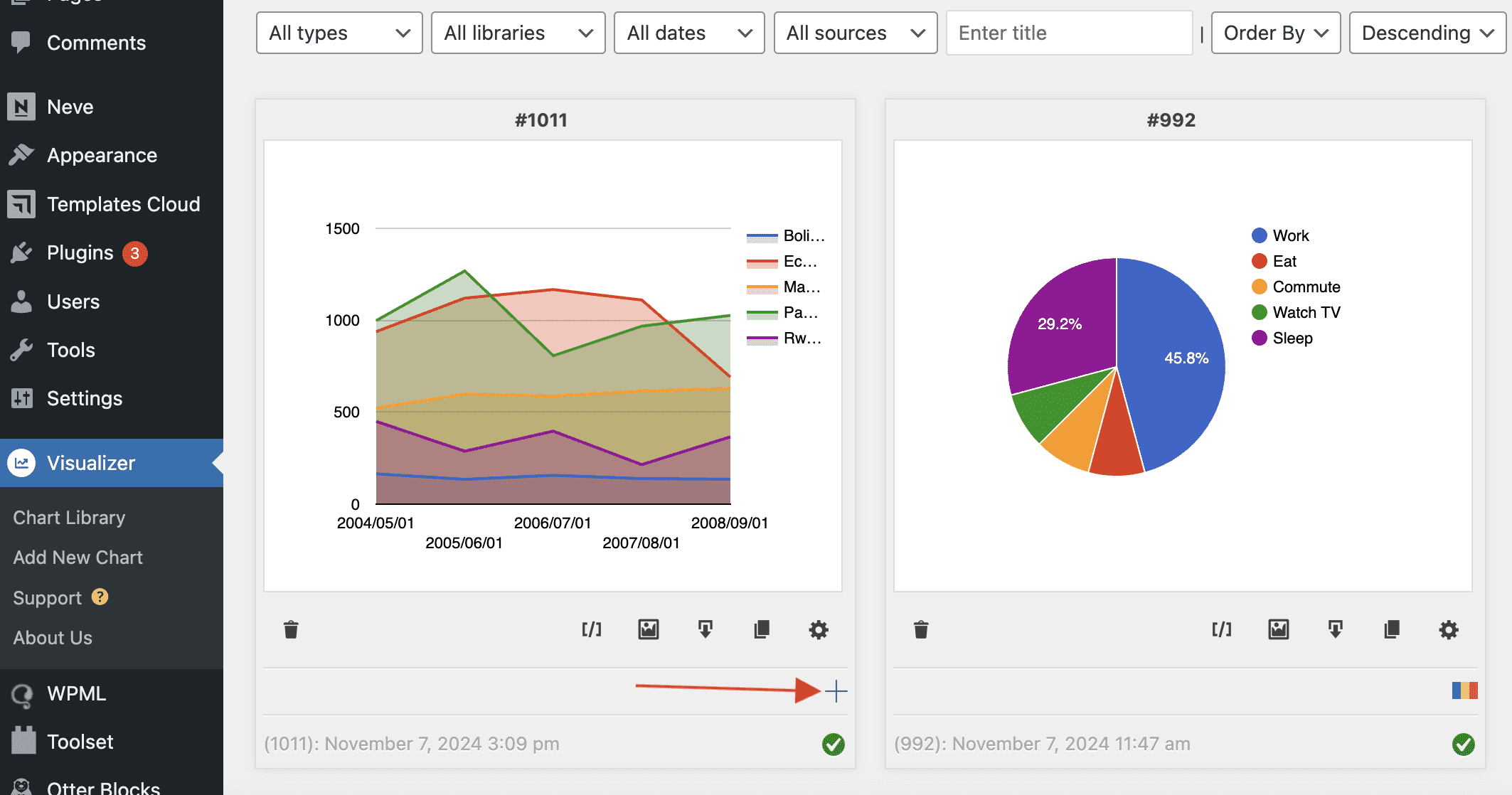
Task: Click green checkmark status on chart #1011
Action: tap(833, 745)
